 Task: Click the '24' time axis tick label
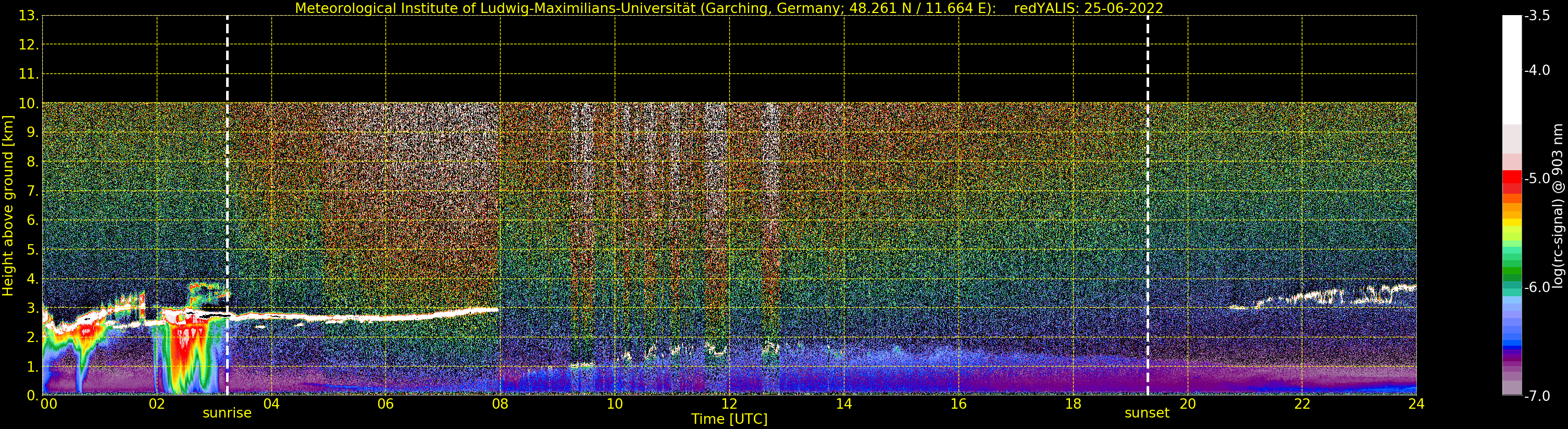[1416, 404]
